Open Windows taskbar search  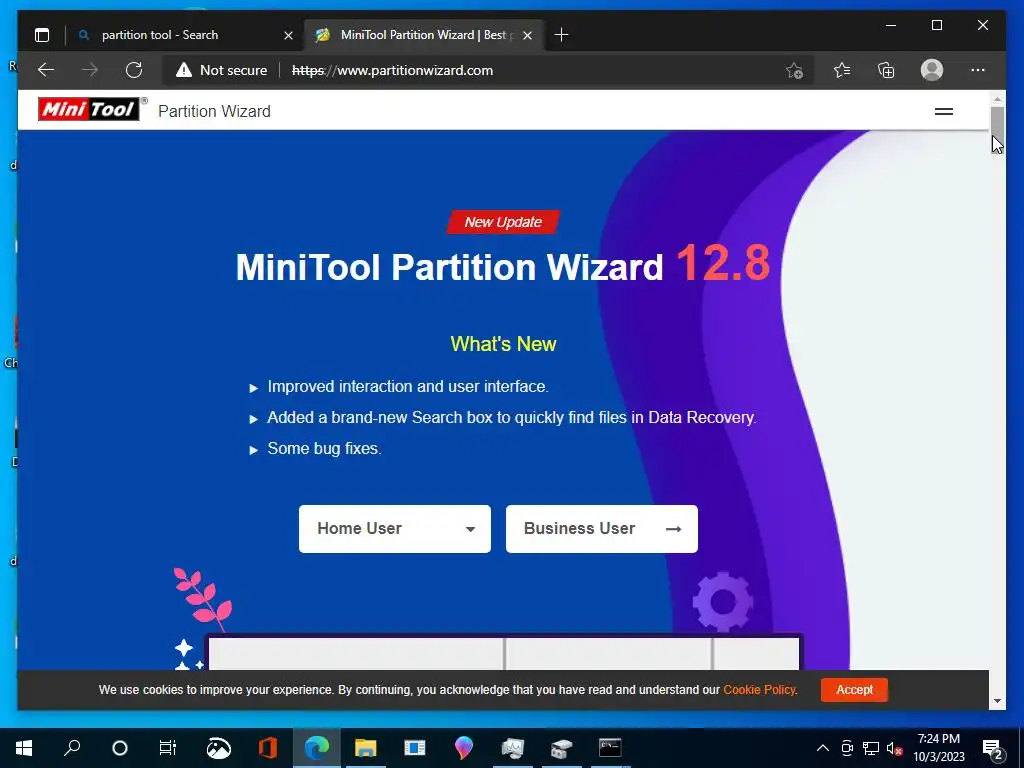click(x=72, y=748)
